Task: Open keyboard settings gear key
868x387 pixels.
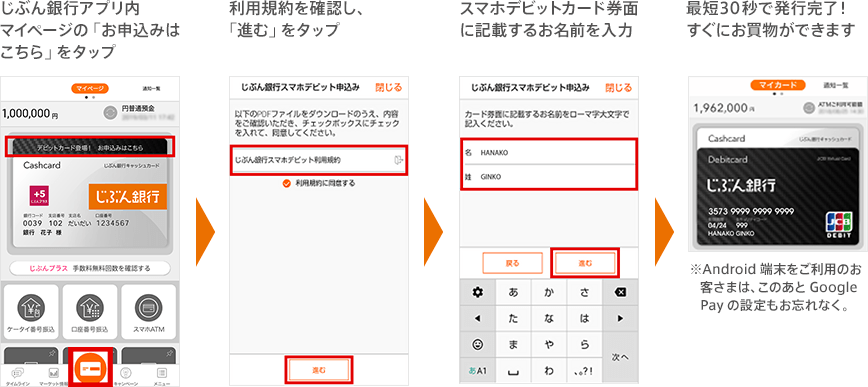Action: [x=477, y=292]
